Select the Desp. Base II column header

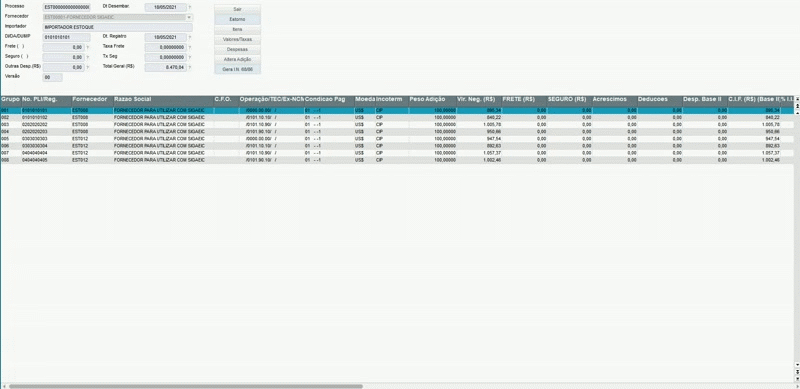click(705, 99)
